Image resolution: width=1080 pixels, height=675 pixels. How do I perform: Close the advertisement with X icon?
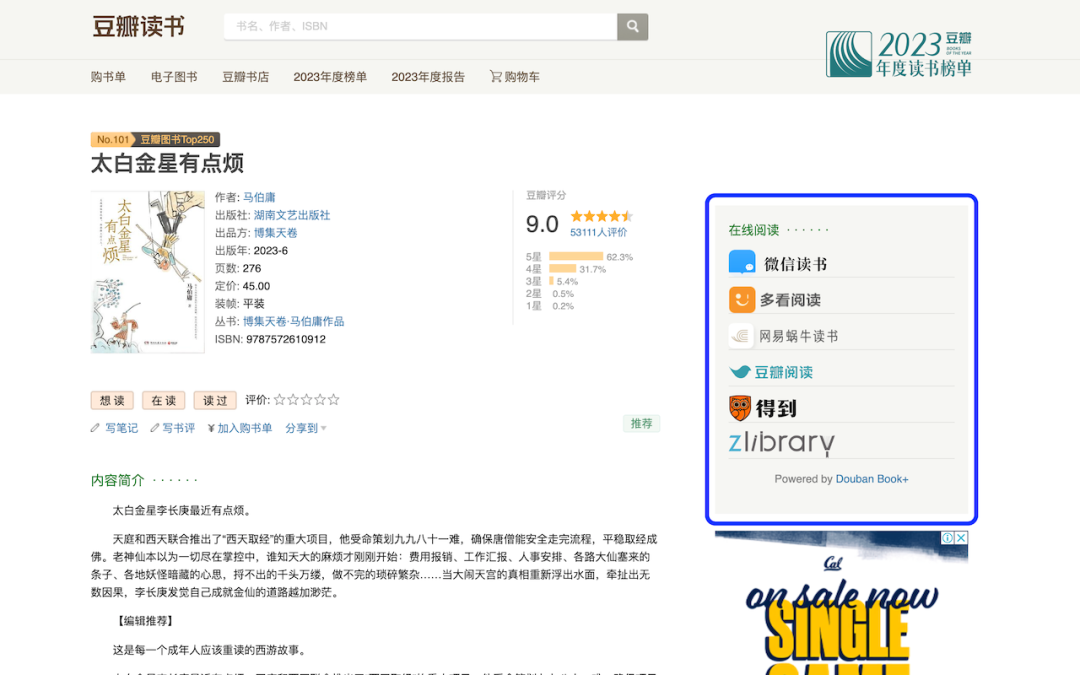pos(962,538)
